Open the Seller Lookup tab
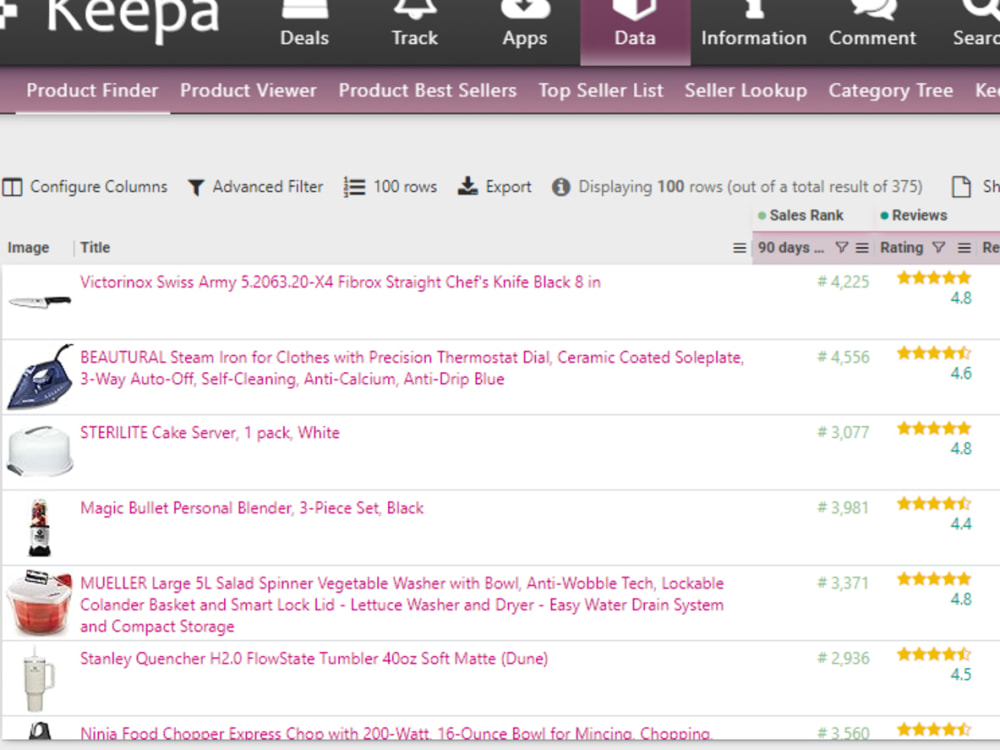Image resolution: width=1000 pixels, height=750 pixels. pyautogui.click(x=746, y=91)
